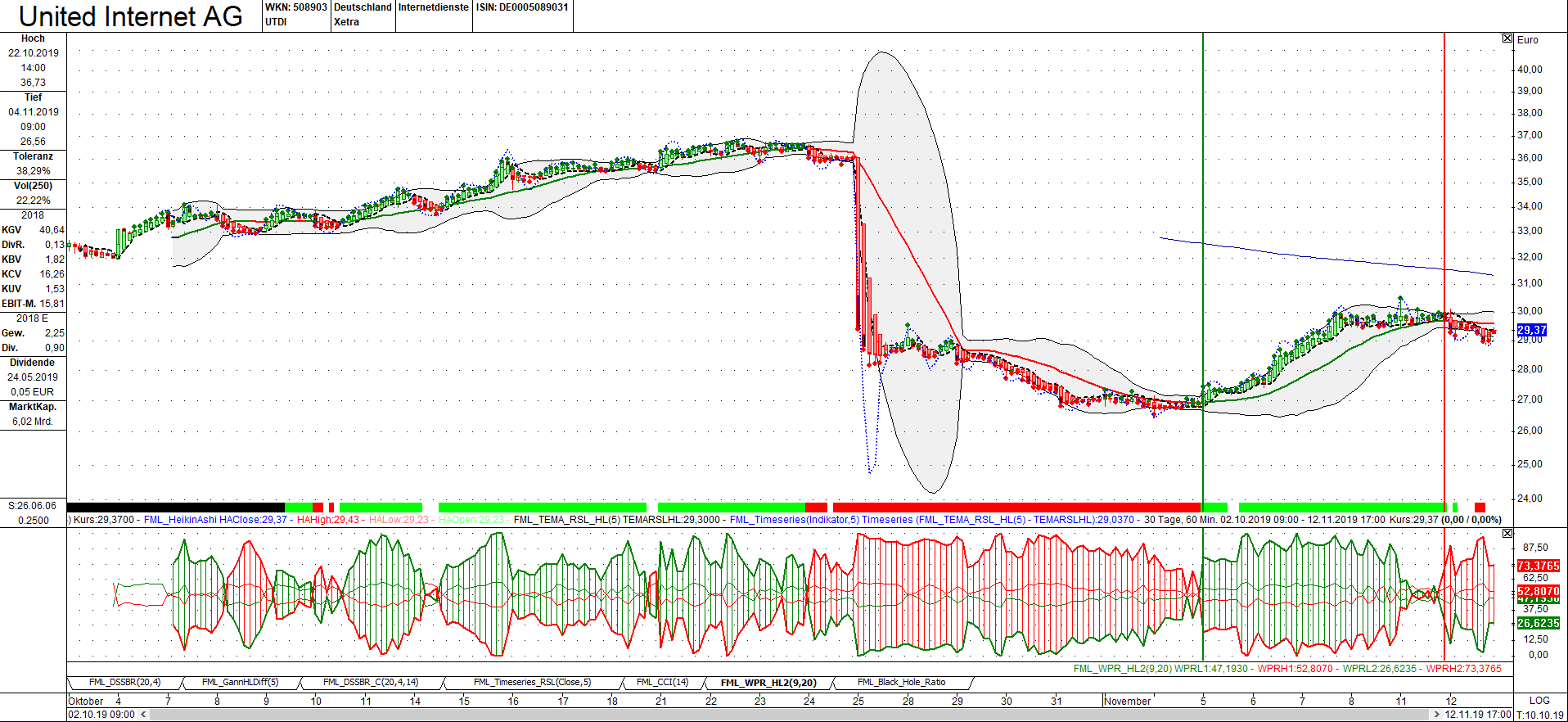Click the WPRL1:47,1930 legend entry in the indicator panel
This screenshot has height=722, width=1568.
[x=1212, y=669]
